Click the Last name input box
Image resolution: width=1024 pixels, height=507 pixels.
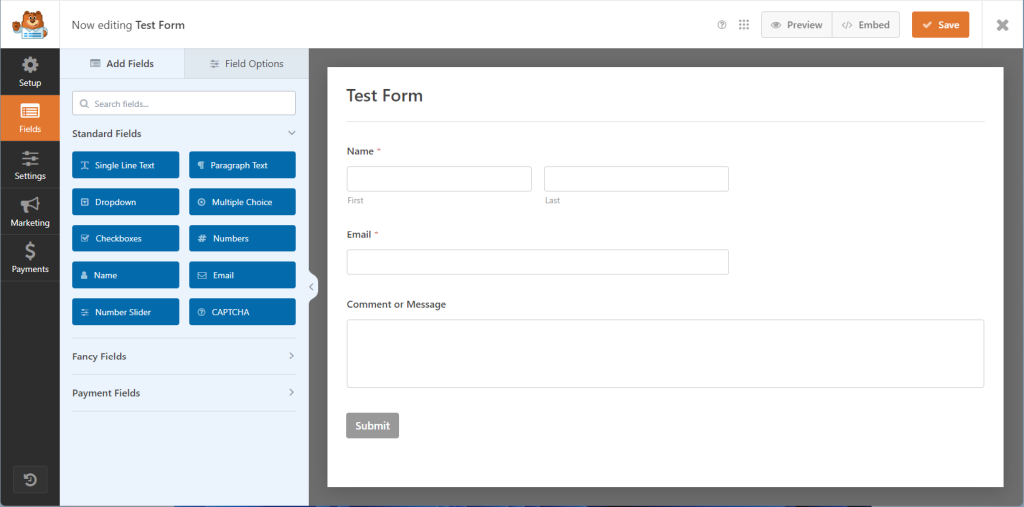[x=636, y=179]
